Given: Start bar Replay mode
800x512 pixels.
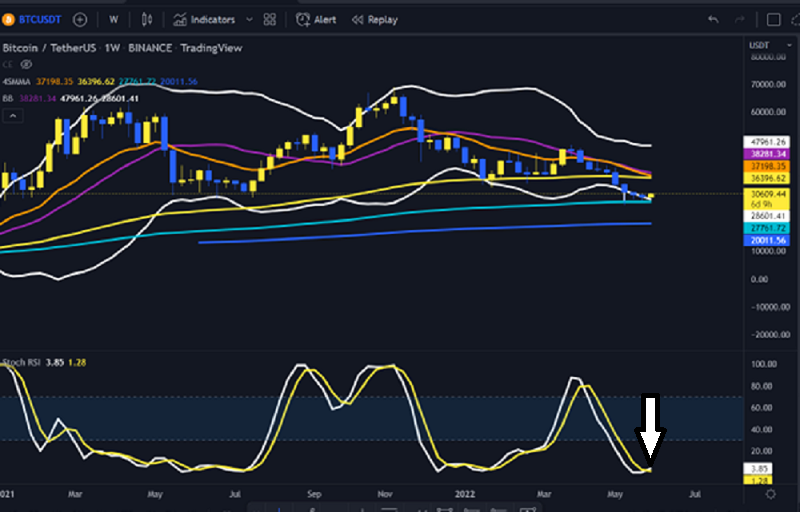Looking at the screenshot, I should [374, 20].
